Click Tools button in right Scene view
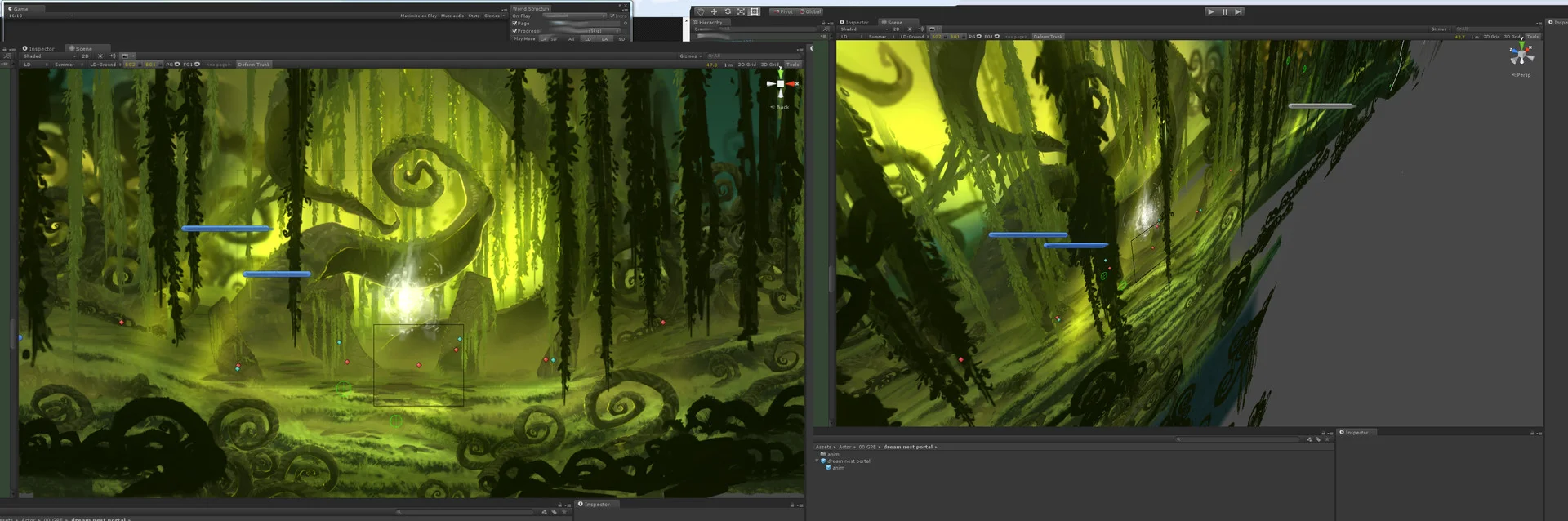The height and width of the screenshot is (521, 1568). (1533, 37)
